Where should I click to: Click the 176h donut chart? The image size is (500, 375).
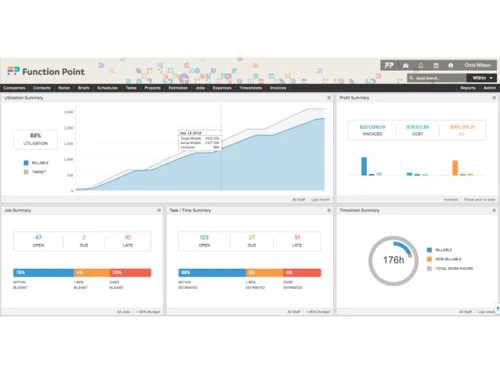(x=393, y=261)
